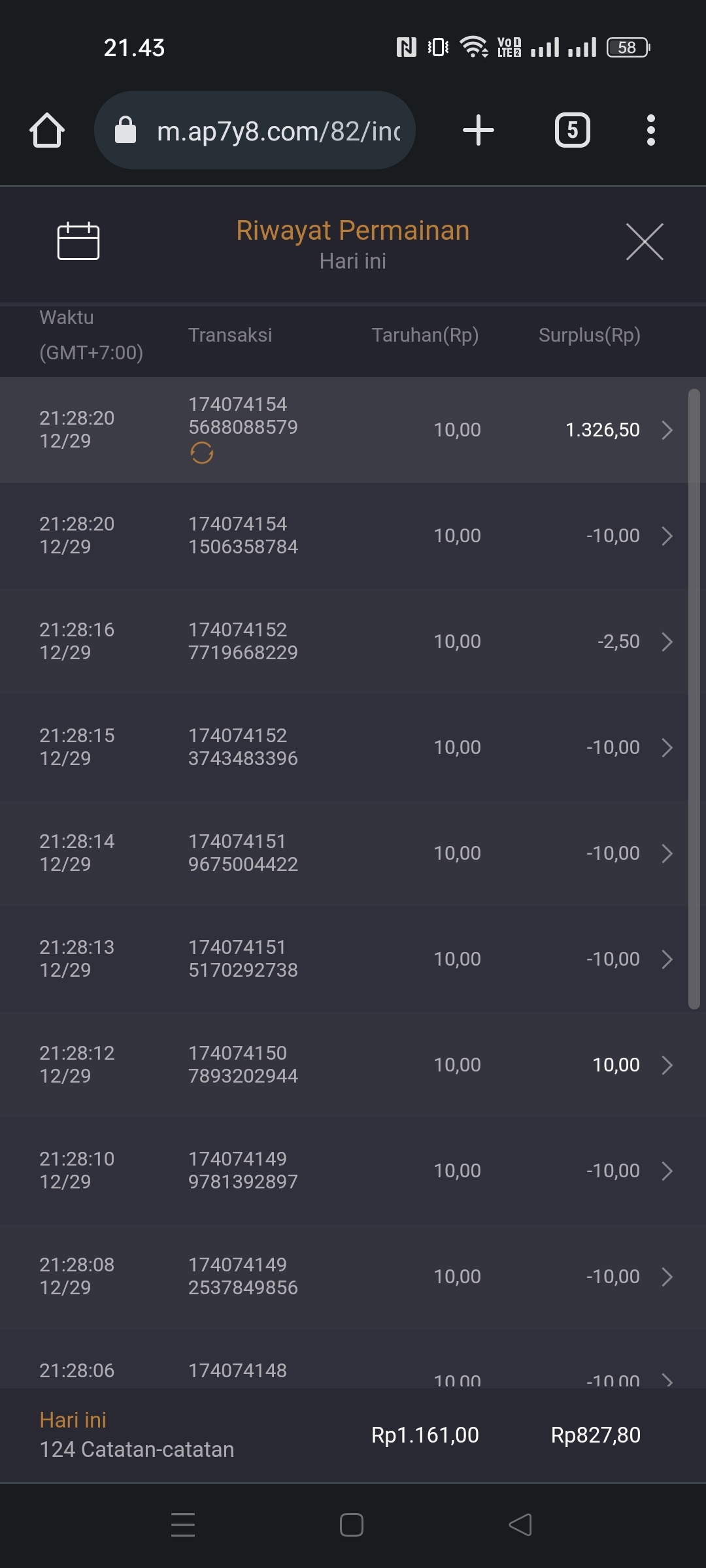This screenshot has width=706, height=1568.
Task: Open a new browser tab
Action: point(478,130)
